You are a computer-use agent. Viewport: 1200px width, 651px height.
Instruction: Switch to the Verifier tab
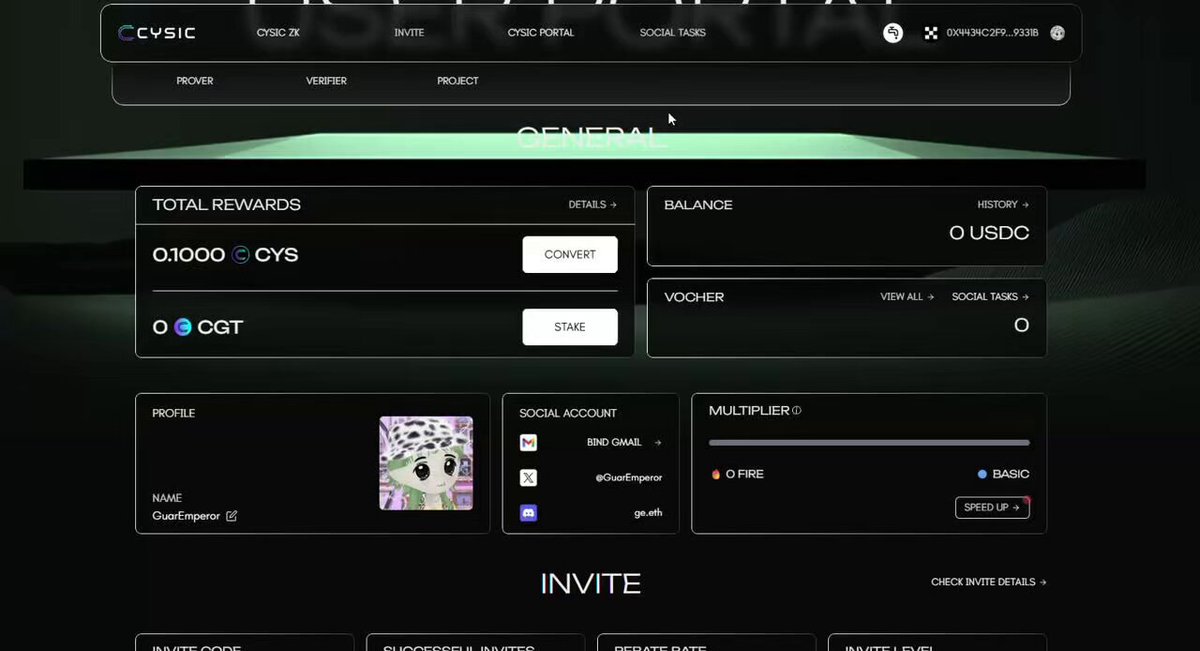(326, 81)
